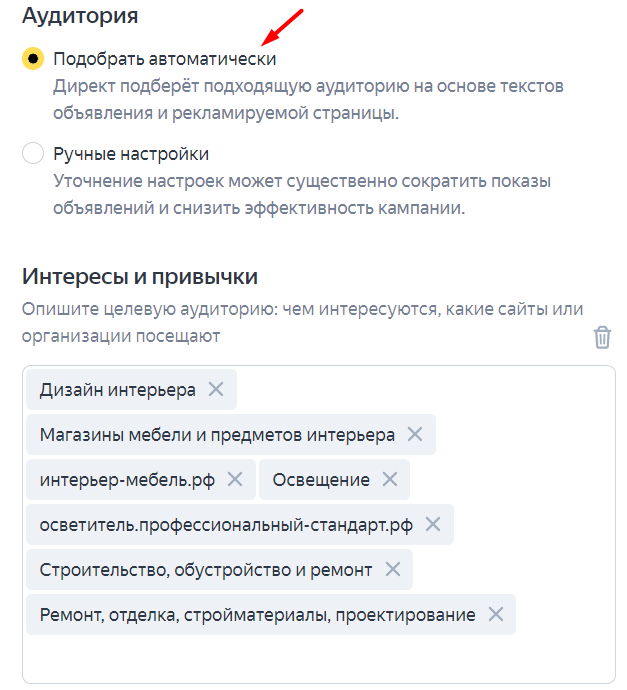Viewport: 627px width, 690px height.
Task: Remove "Строительство, обустройство и ремонт" tag
Action: 393,569
